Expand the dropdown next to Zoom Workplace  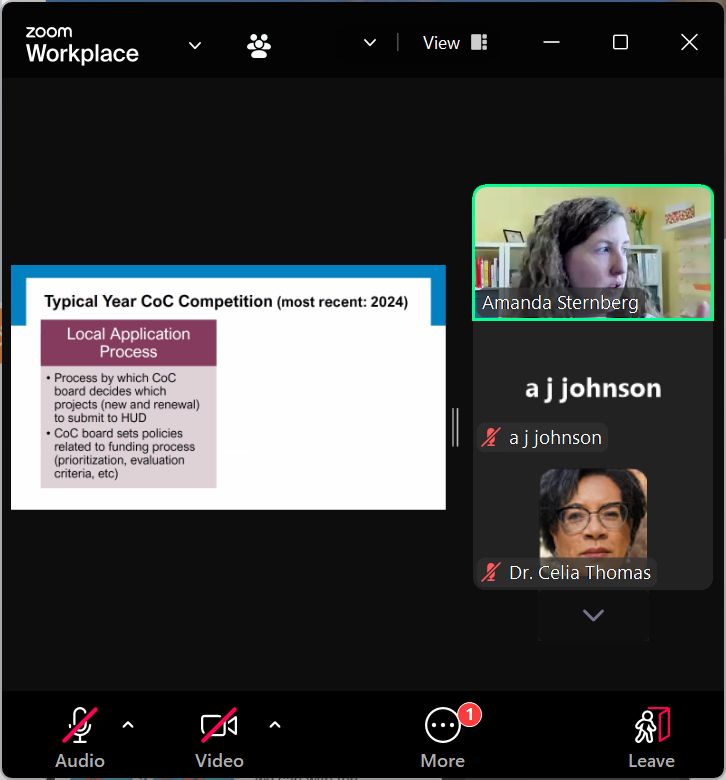tap(195, 46)
